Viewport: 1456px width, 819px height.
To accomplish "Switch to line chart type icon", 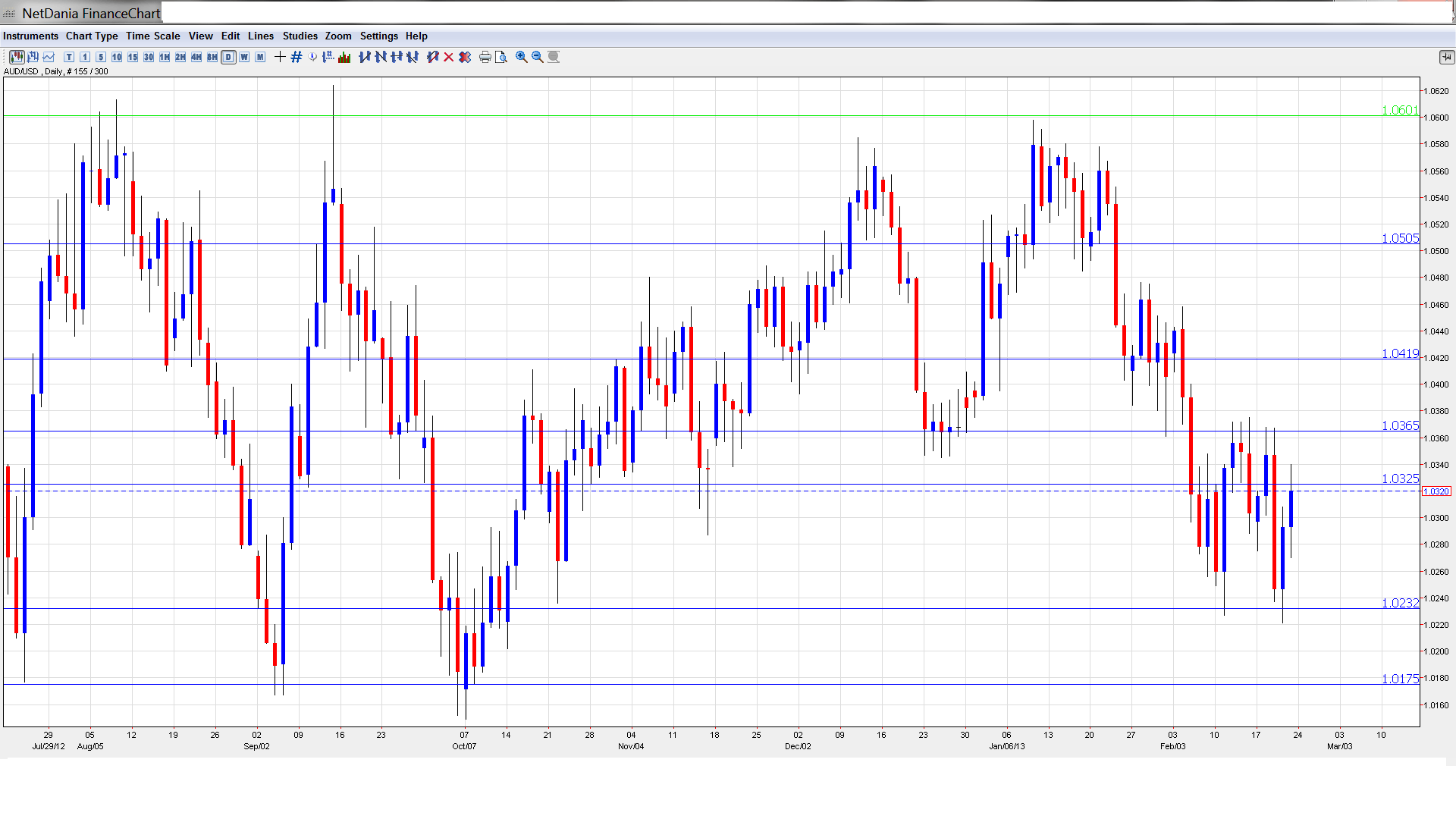I will tap(49, 57).
